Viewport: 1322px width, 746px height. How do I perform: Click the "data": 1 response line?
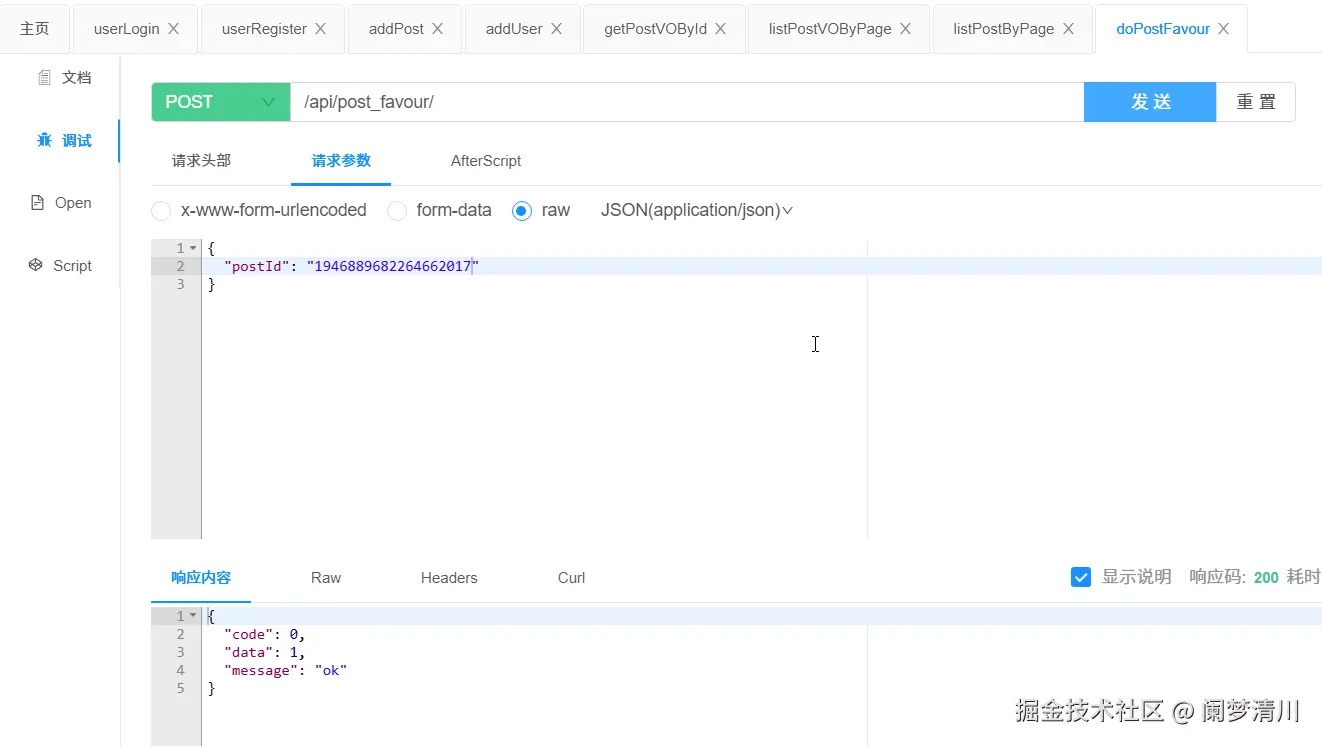tap(265, 652)
